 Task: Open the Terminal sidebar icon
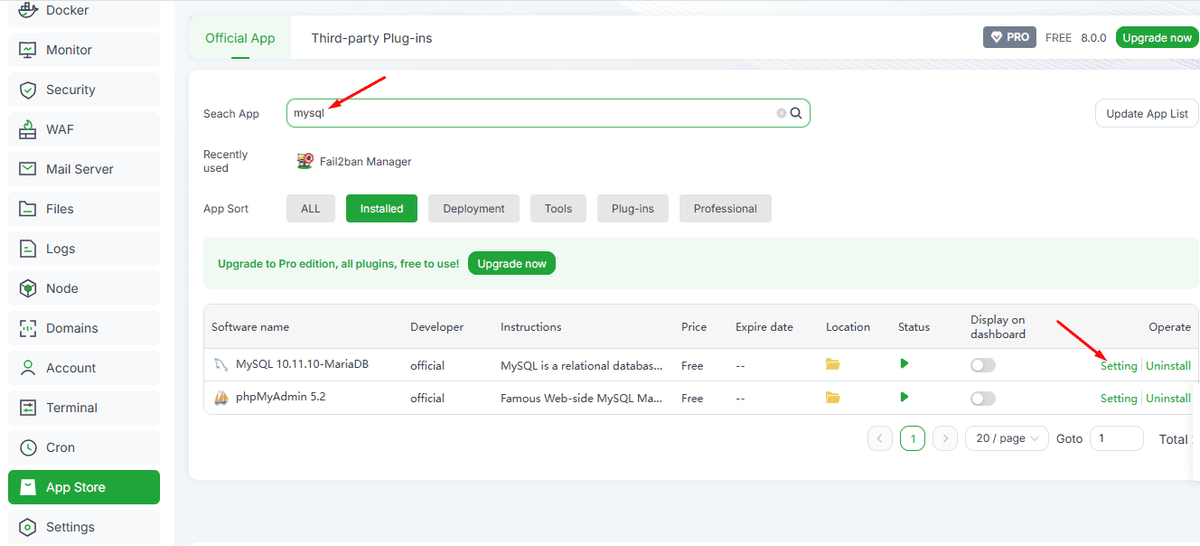click(x=28, y=408)
